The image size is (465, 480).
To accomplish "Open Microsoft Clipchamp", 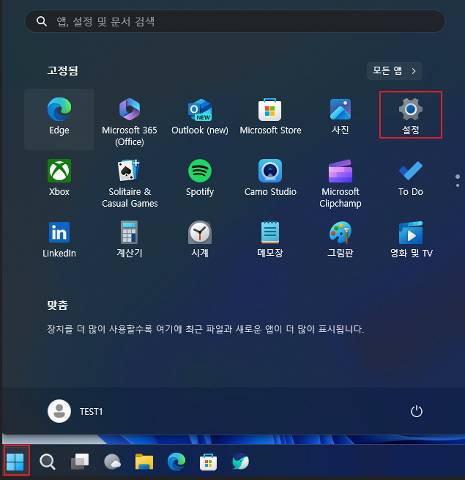I will point(340,184).
